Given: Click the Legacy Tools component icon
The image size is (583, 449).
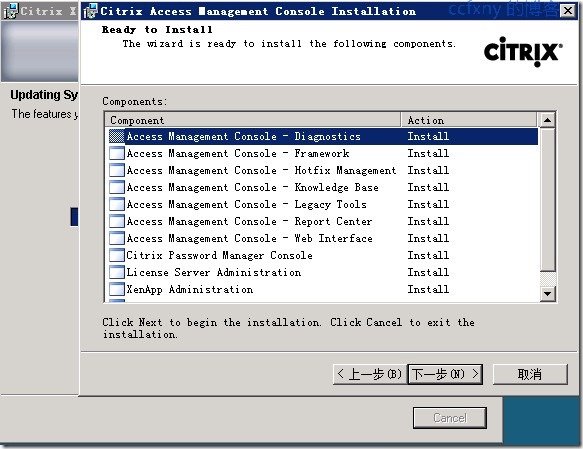Looking at the screenshot, I should pos(117,204).
